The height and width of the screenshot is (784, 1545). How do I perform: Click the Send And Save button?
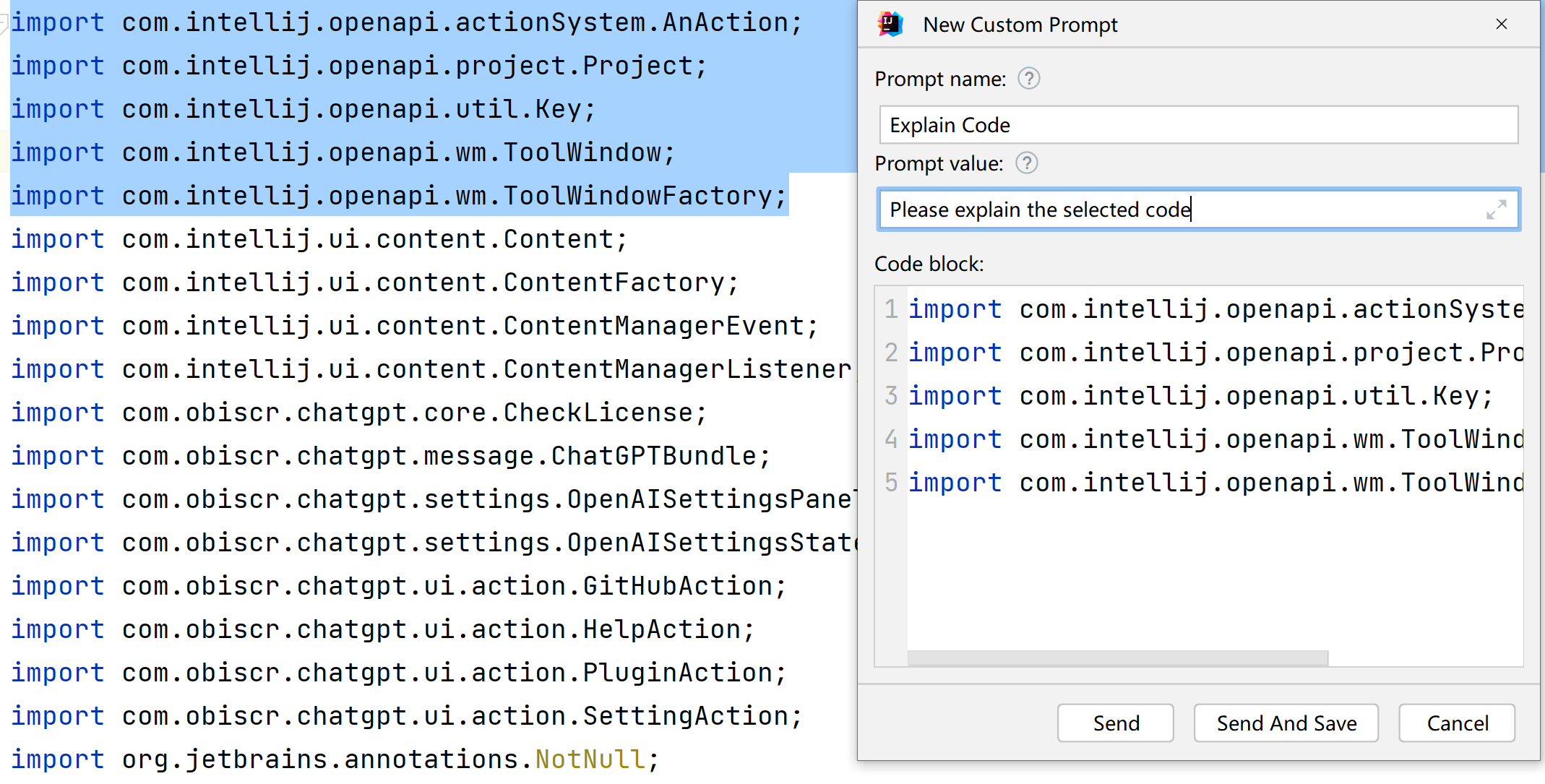(1286, 723)
